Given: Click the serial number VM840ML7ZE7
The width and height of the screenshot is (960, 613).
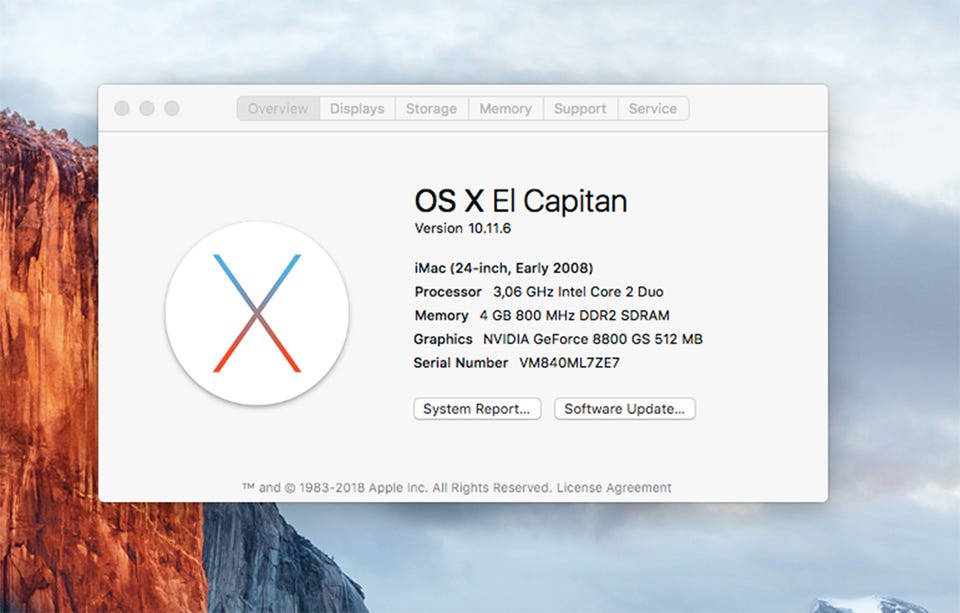Looking at the screenshot, I should pyautogui.click(x=569, y=363).
